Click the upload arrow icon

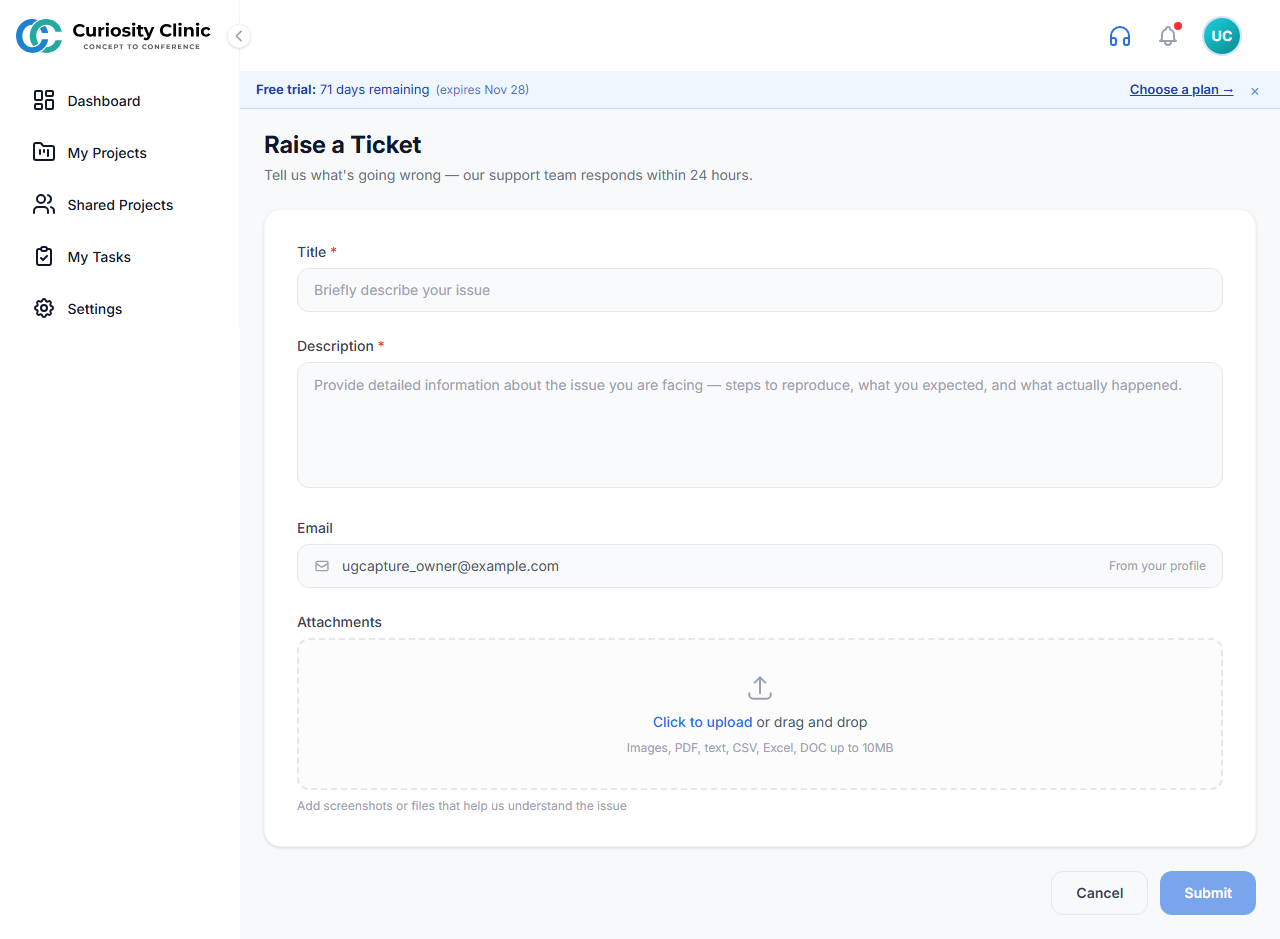(760, 688)
